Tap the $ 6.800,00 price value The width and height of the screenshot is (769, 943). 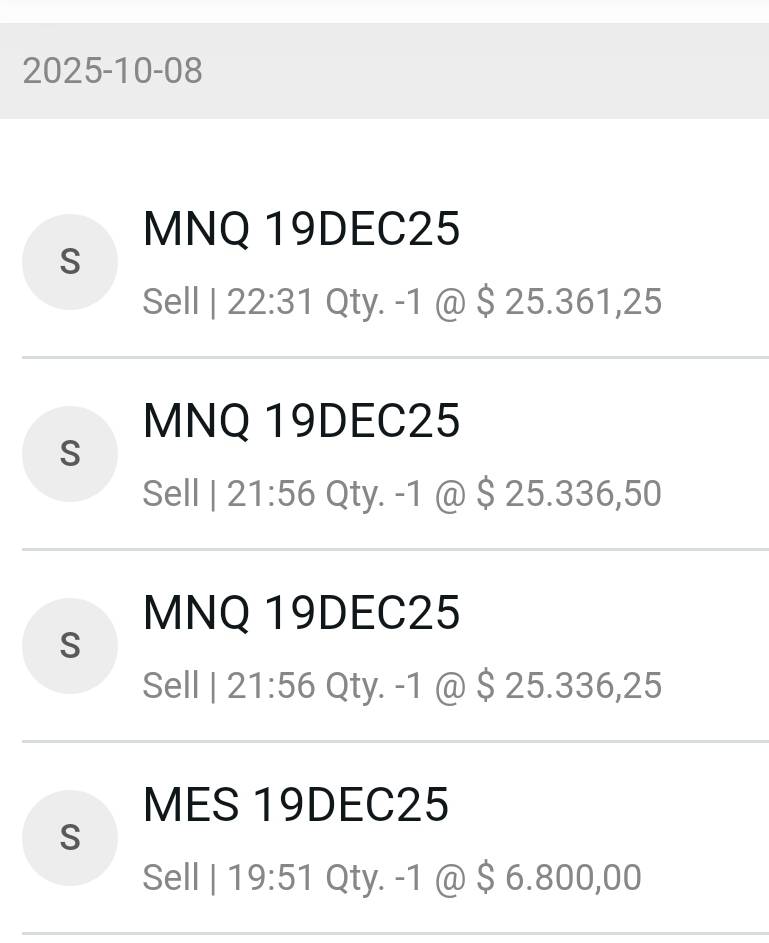[559, 877]
